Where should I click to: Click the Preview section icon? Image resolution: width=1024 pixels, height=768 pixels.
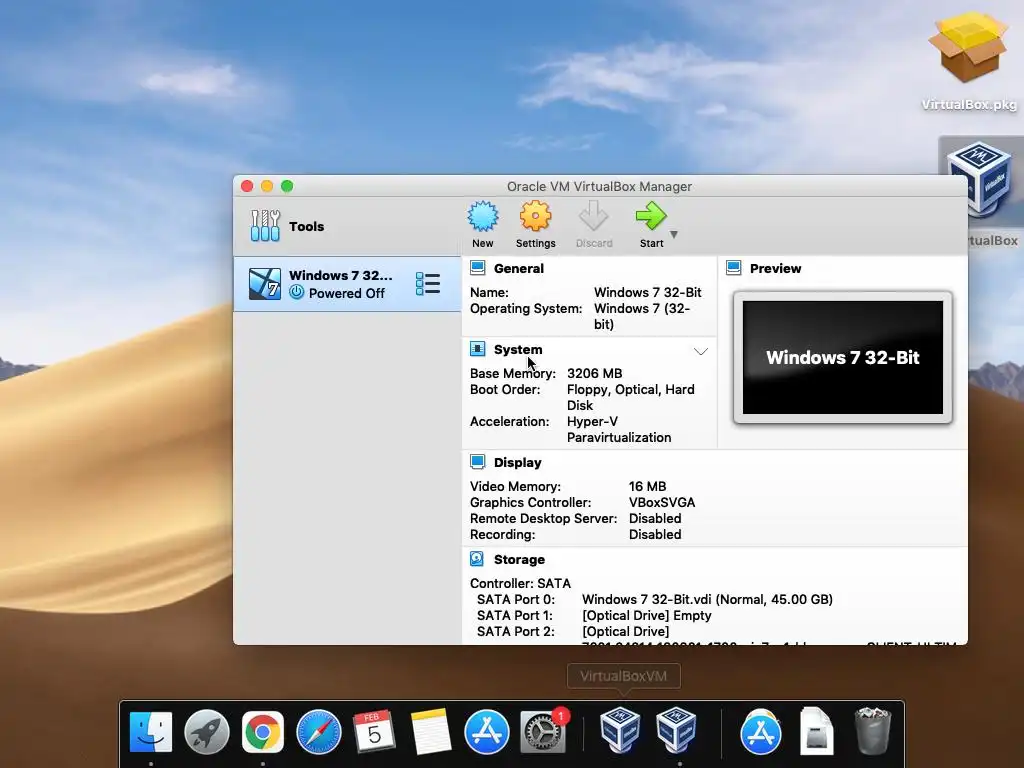[734, 268]
